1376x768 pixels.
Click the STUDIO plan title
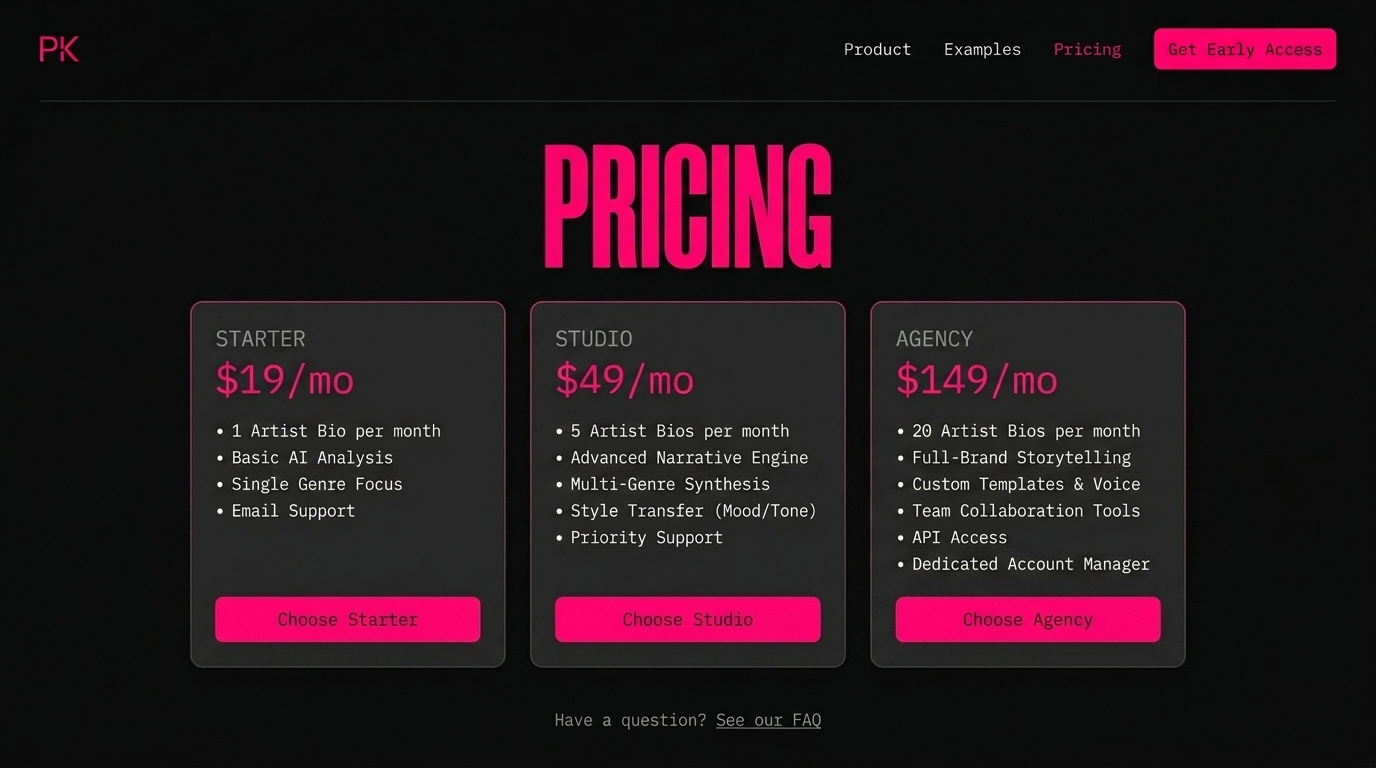[x=594, y=339]
